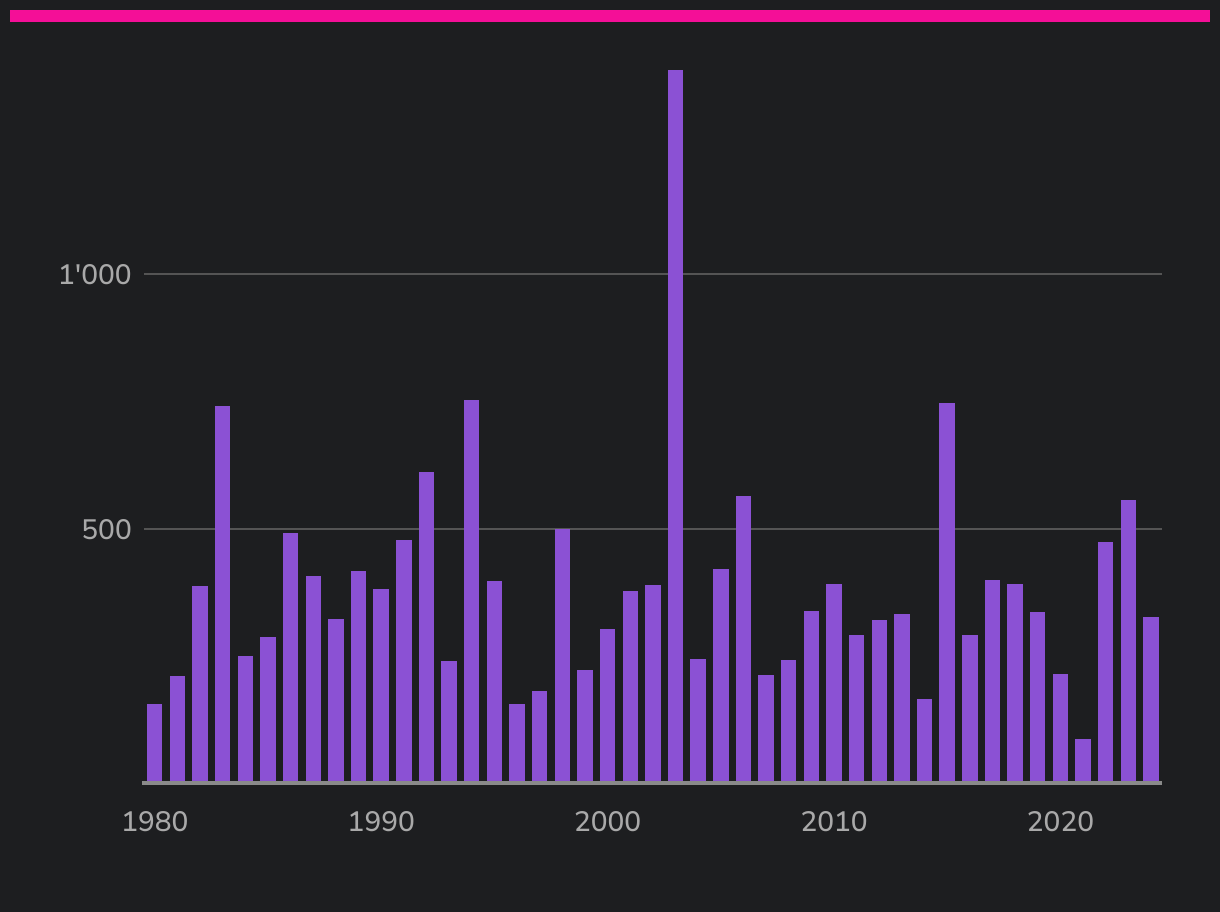1220x912 pixels.
Task: Select the 1992 bar above 500
Action: click(x=426, y=626)
